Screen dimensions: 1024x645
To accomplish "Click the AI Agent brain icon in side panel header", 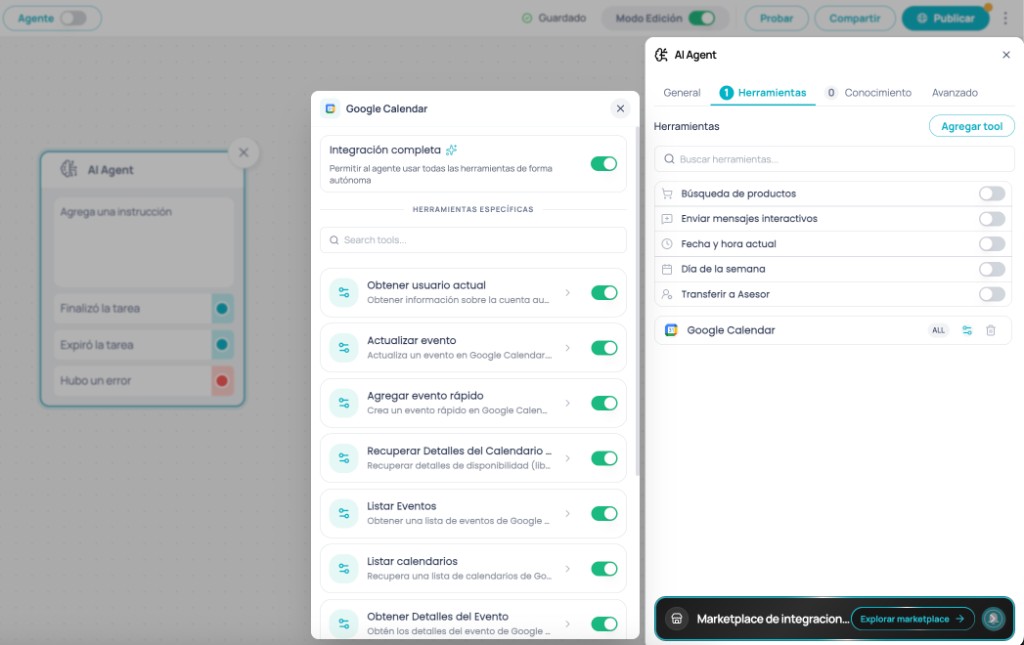I will (661, 55).
